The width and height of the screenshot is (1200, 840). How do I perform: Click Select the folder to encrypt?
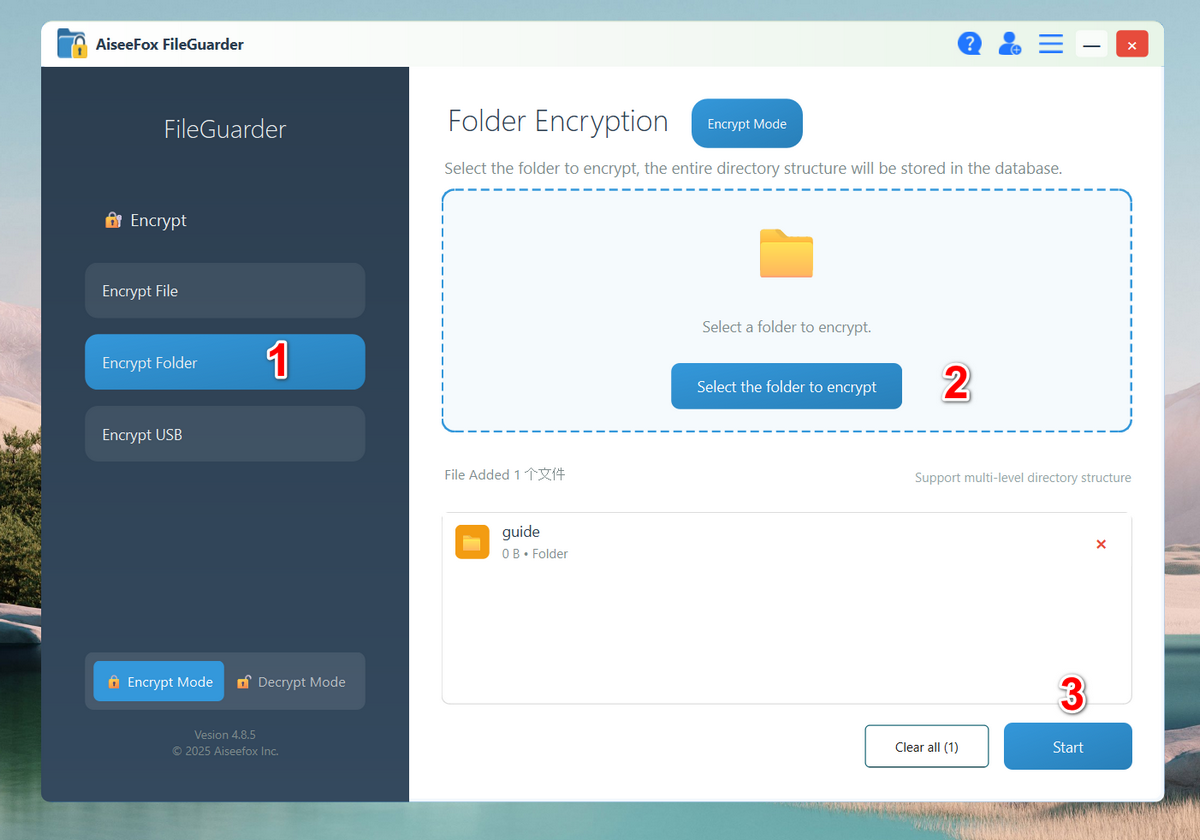pyautogui.click(x=786, y=386)
